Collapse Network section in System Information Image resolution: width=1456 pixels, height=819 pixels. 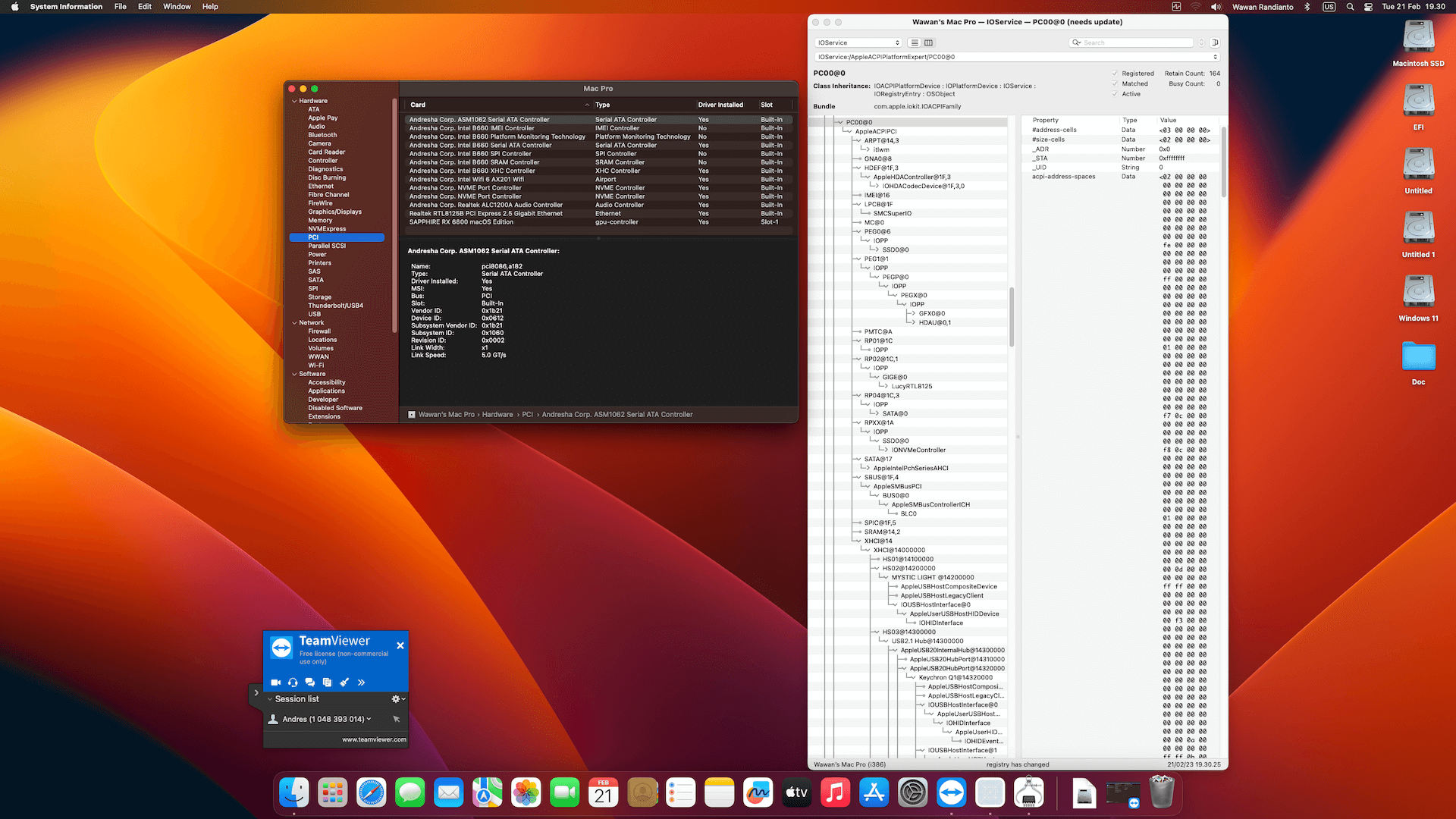(295, 323)
